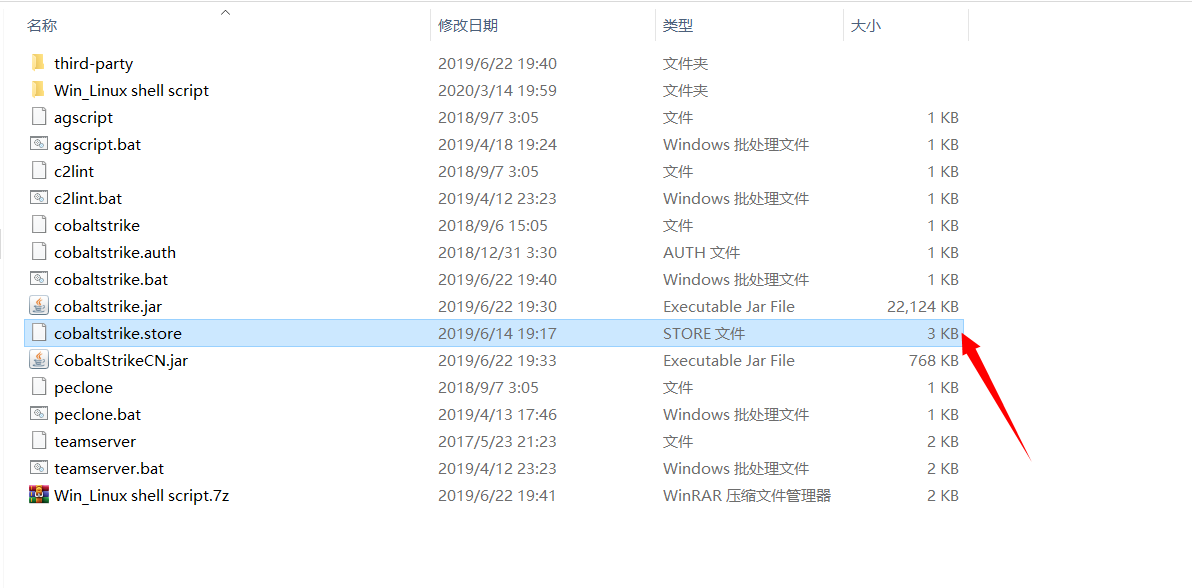Click the STORE 文件 type cell
The image size is (1192, 588).
[704, 334]
